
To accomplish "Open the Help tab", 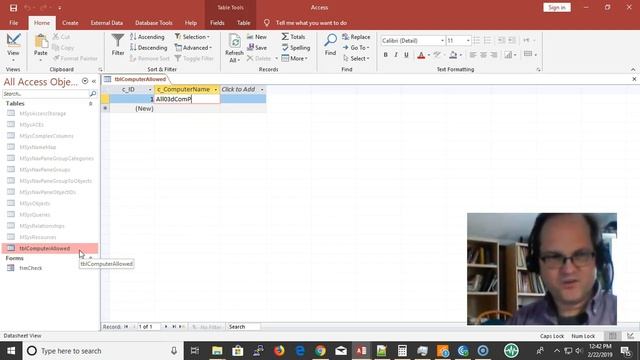I will point(191,23).
